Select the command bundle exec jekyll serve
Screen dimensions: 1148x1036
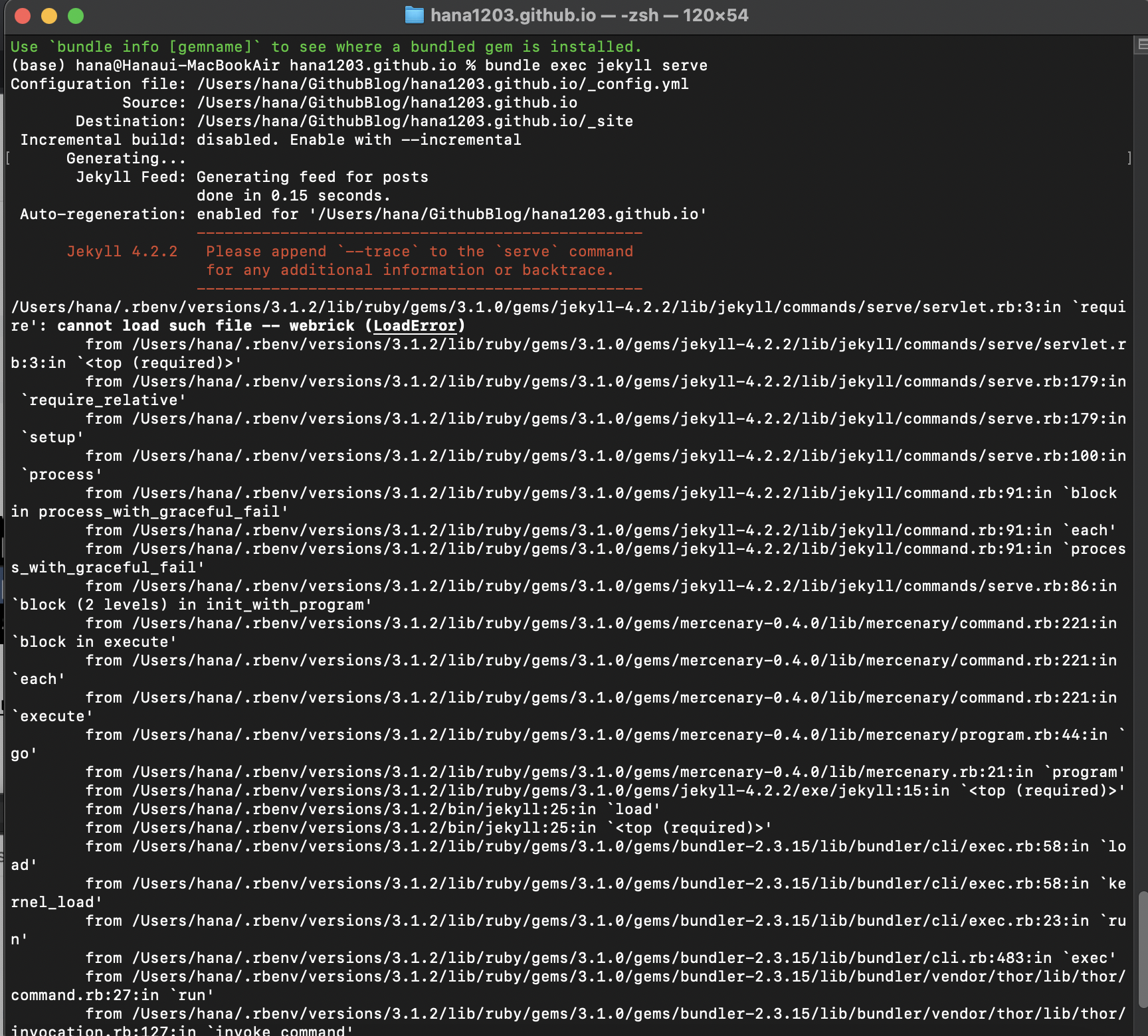[x=596, y=65]
